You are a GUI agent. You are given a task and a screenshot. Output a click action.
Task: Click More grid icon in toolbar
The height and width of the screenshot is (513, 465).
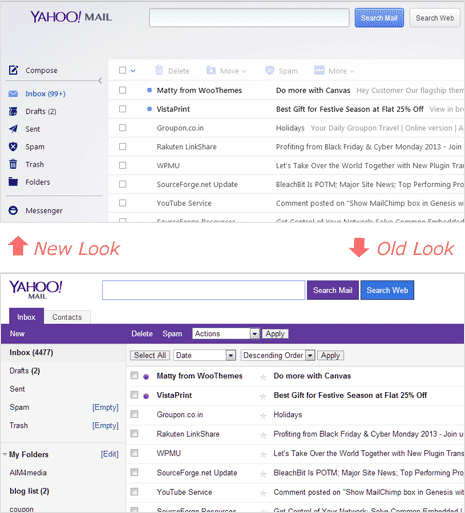click(319, 70)
